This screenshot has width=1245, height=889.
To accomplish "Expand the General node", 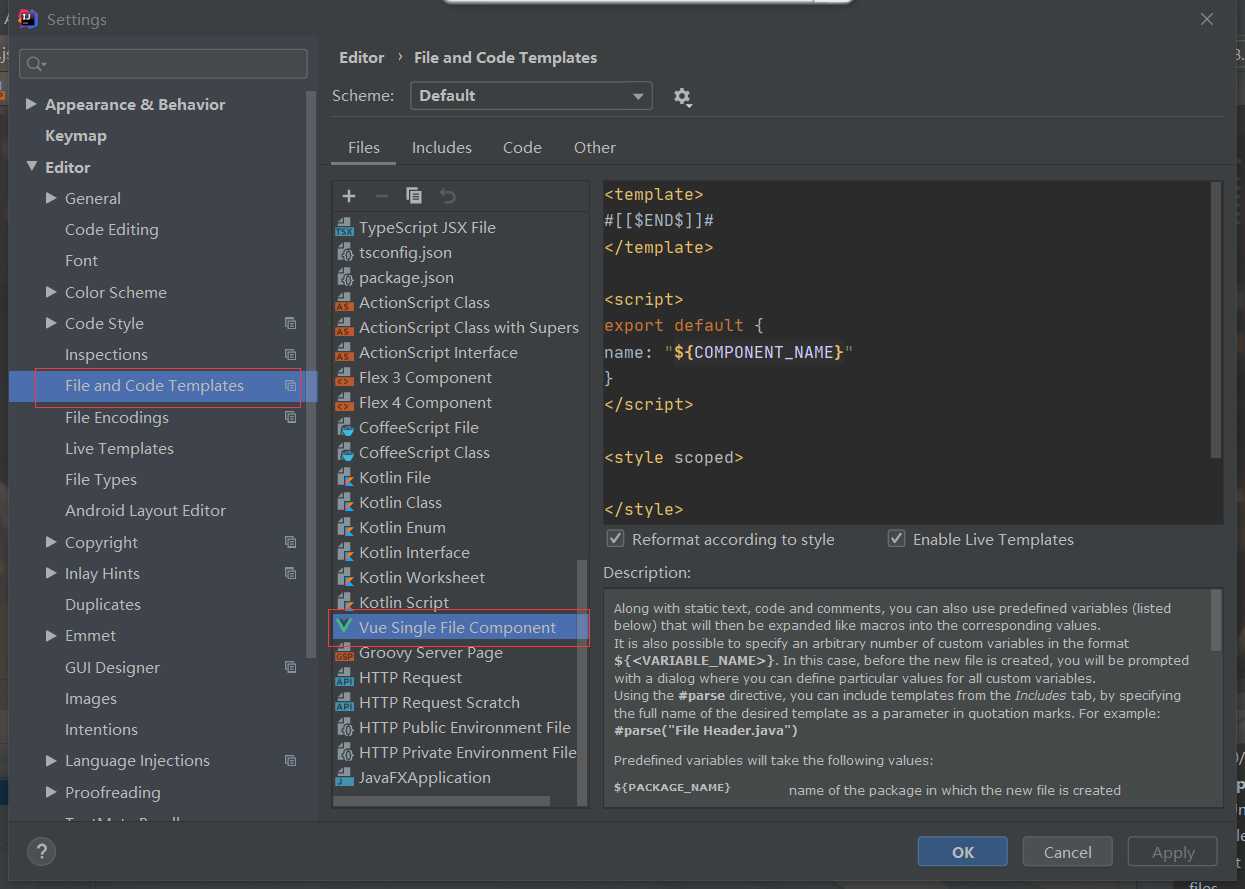I will [x=51, y=198].
